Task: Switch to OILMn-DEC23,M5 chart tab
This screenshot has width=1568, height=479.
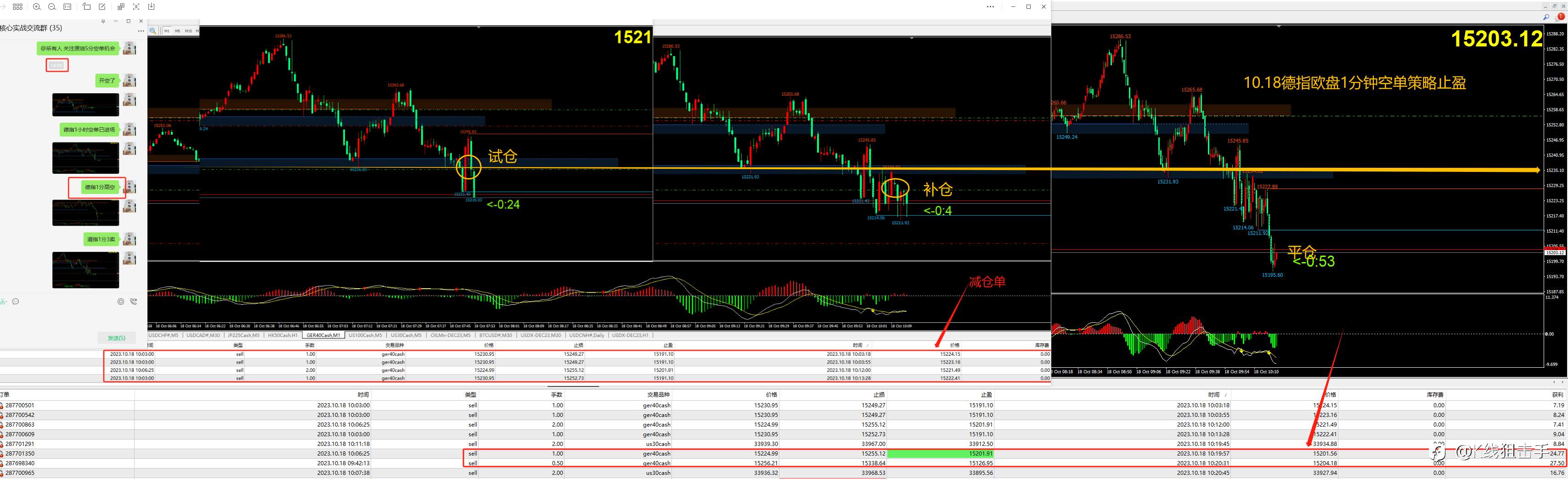Action: pyautogui.click(x=450, y=335)
